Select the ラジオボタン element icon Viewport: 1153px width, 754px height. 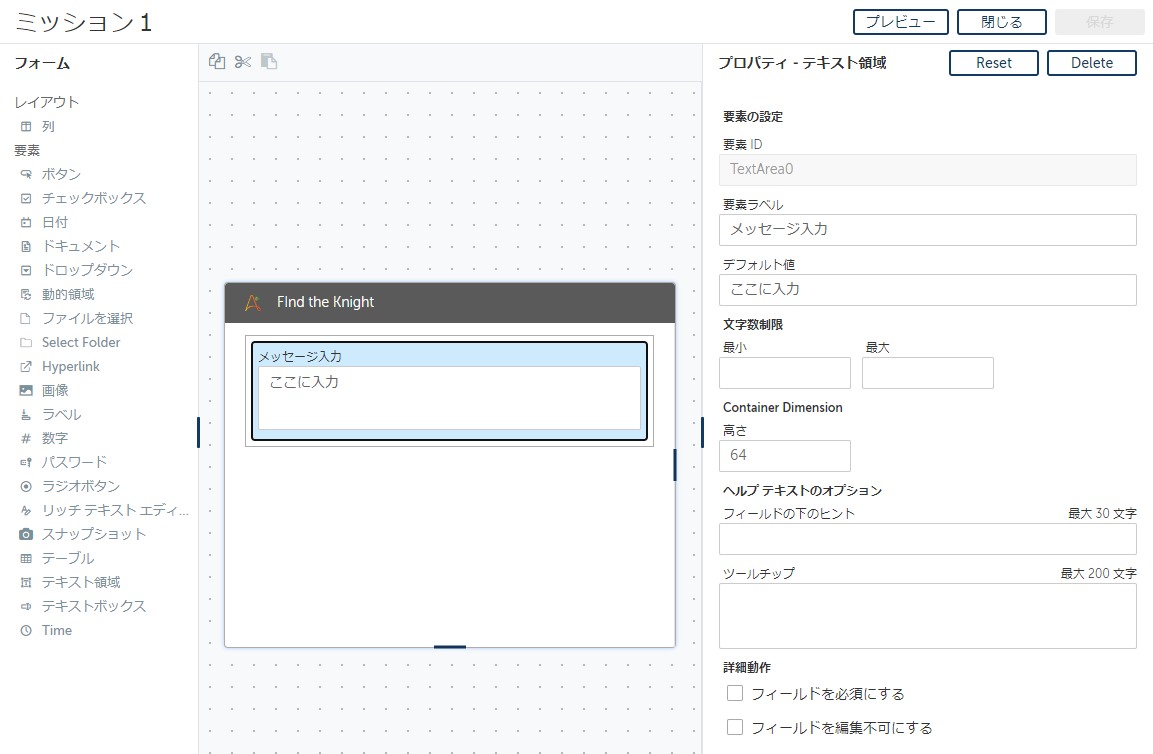pos(26,486)
